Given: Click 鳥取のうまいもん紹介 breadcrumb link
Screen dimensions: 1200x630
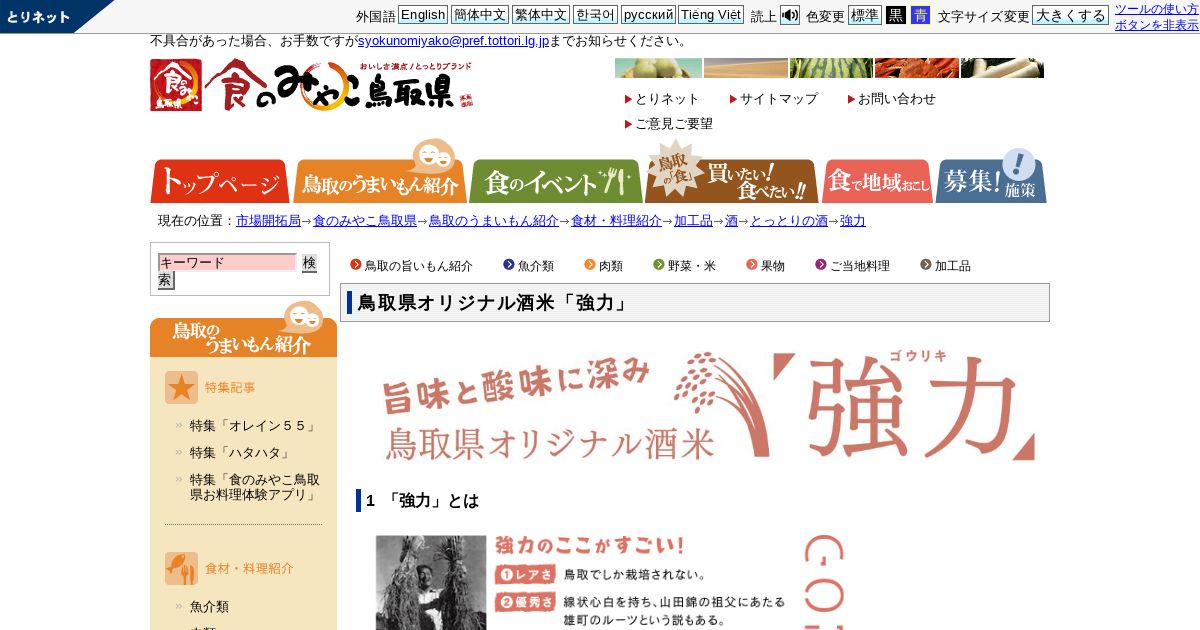Looking at the screenshot, I should [494, 221].
